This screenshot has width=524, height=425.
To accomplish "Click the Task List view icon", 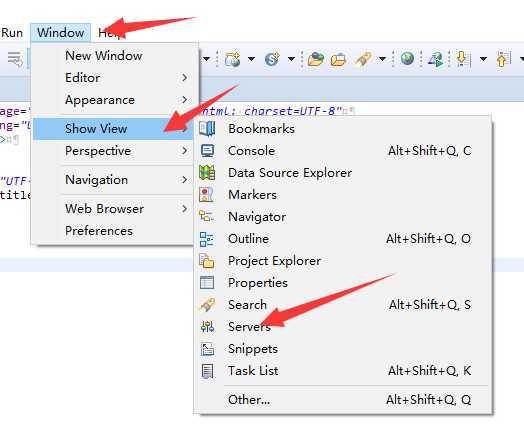I will click(207, 371).
